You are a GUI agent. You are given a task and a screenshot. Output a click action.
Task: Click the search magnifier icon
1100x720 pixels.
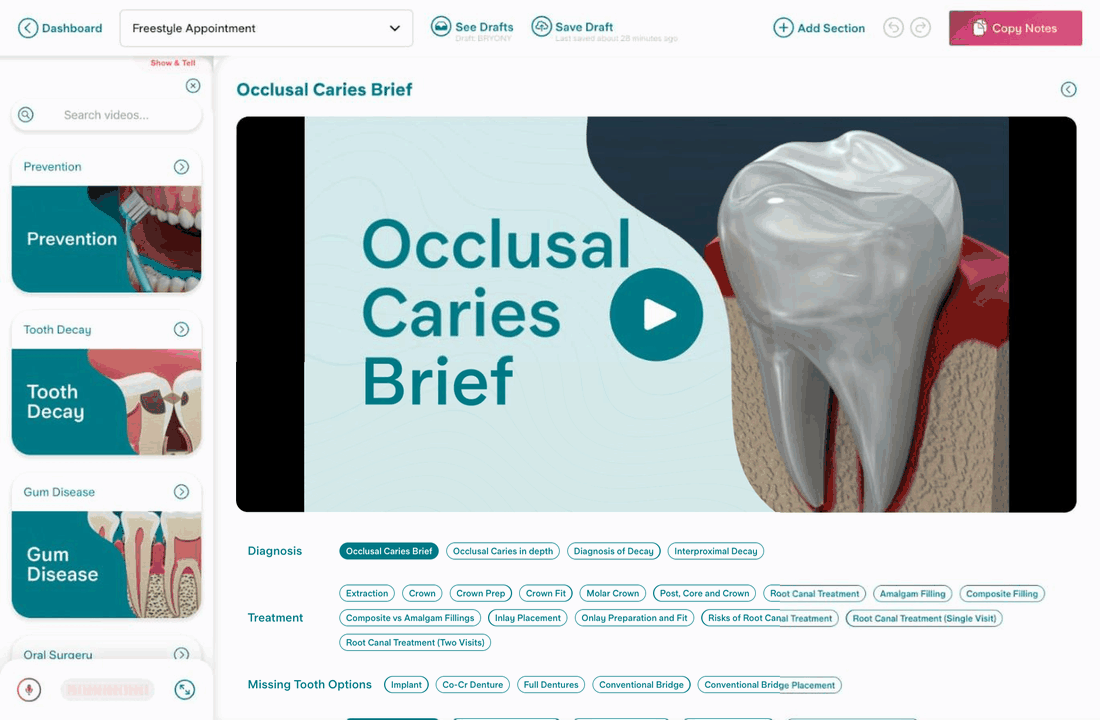pyautogui.click(x=26, y=114)
